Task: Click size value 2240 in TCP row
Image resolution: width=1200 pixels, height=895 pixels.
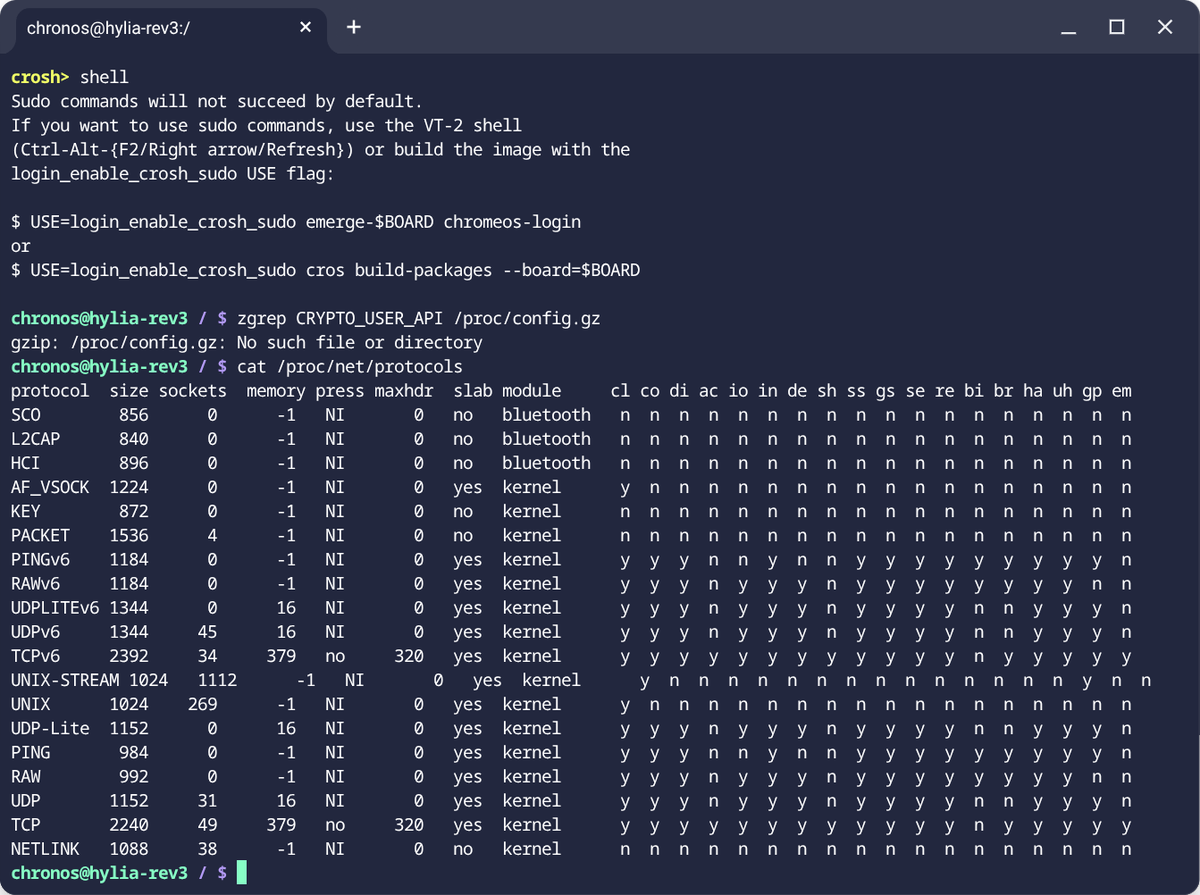Action: pyautogui.click(x=129, y=825)
